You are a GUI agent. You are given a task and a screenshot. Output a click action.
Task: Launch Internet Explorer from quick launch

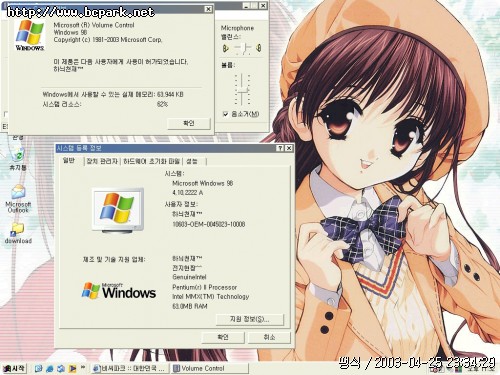(x=50, y=368)
